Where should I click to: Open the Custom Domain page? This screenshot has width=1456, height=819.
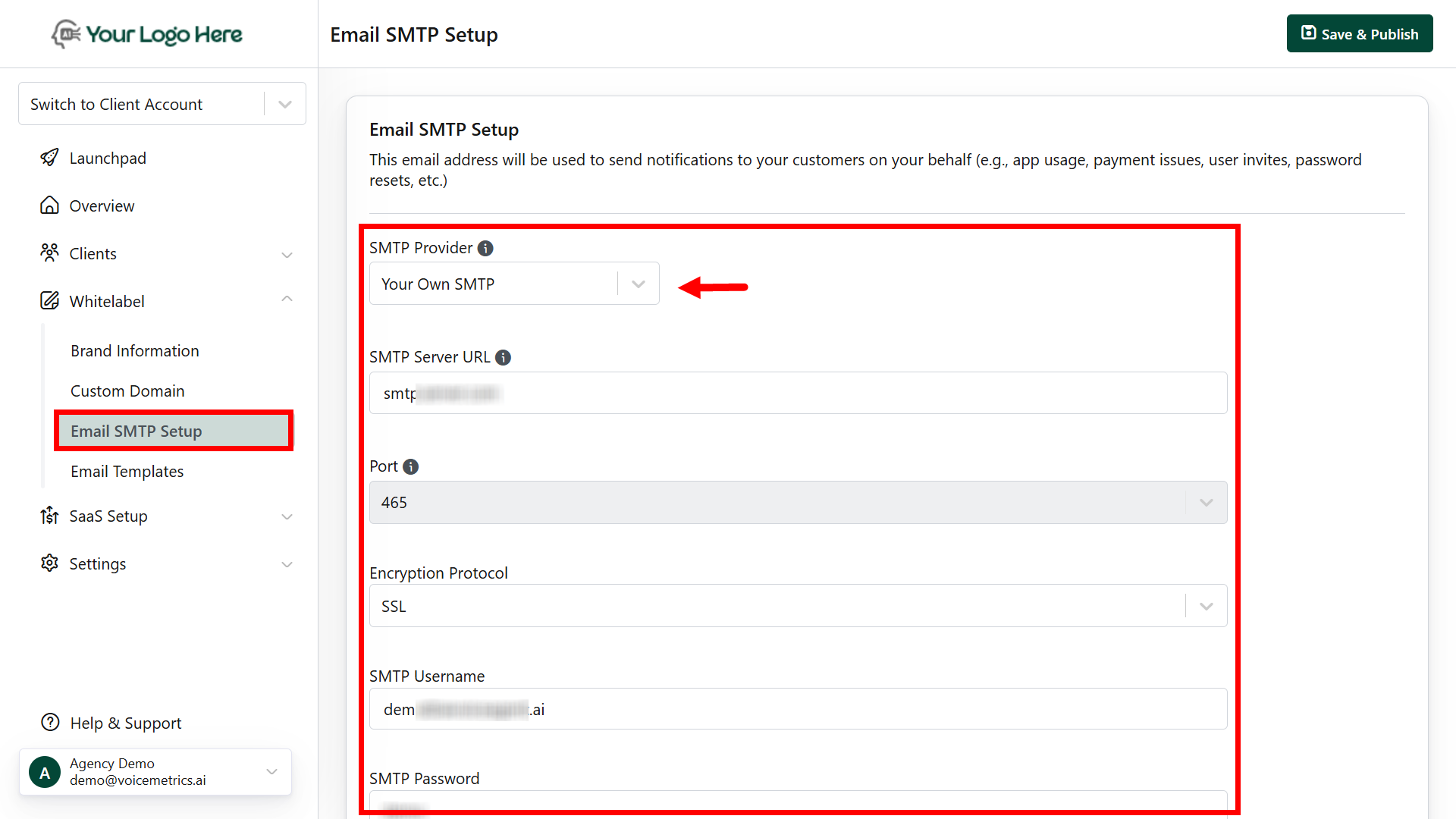[127, 391]
